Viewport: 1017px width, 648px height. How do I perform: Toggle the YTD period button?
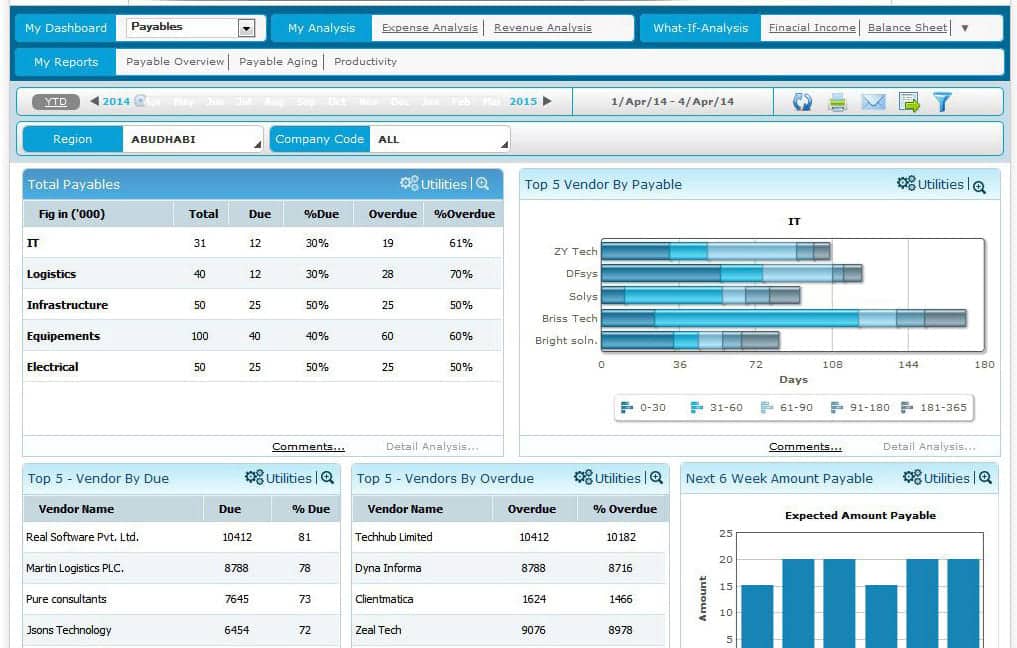click(x=56, y=102)
